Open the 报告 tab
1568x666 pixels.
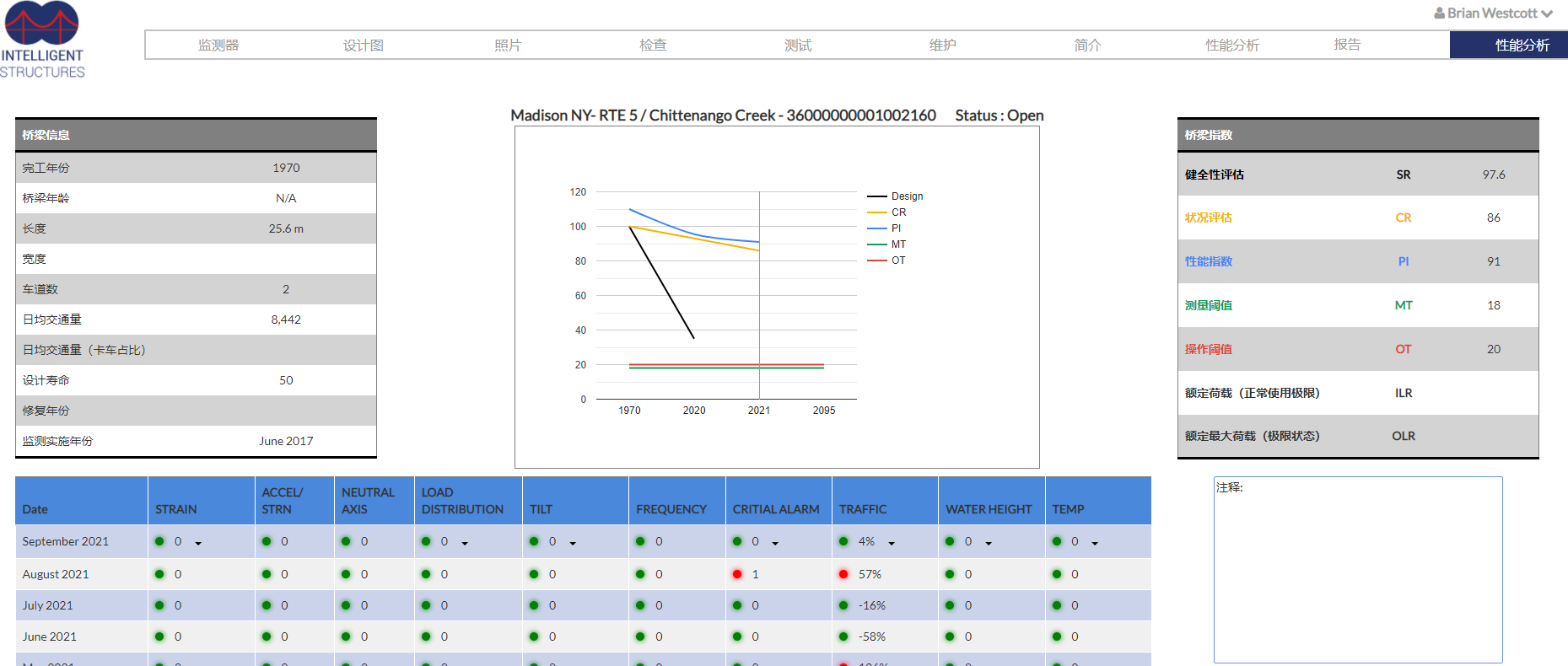click(x=1347, y=45)
